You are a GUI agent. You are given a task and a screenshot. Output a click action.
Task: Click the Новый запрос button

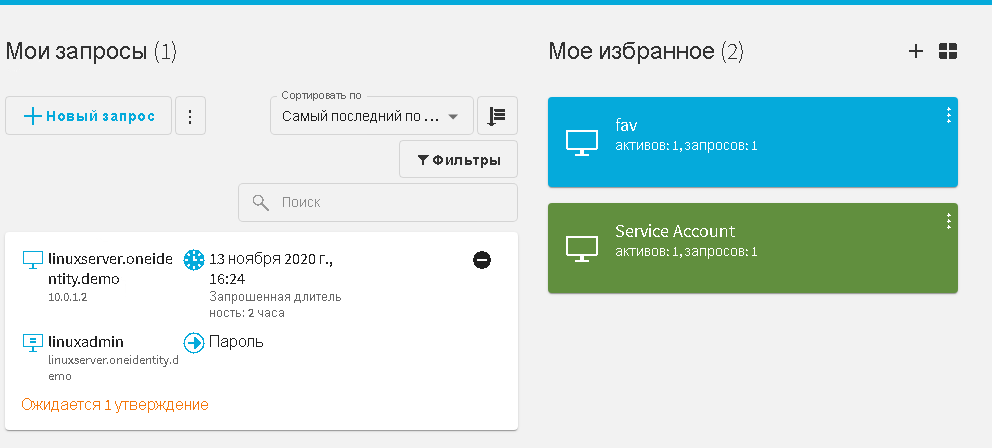[x=88, y=116]
